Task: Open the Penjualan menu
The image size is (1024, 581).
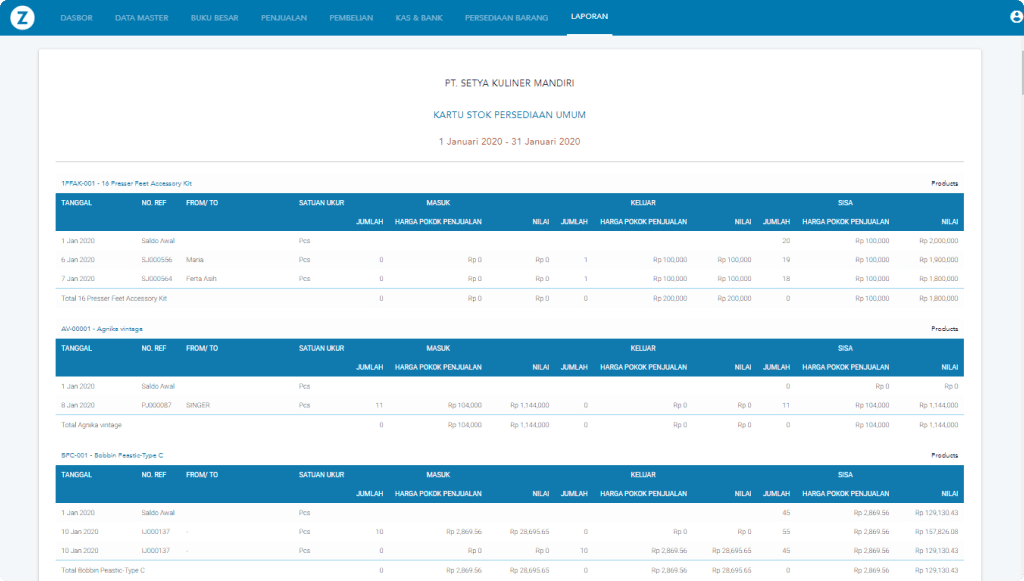Action: click(283, 18)
